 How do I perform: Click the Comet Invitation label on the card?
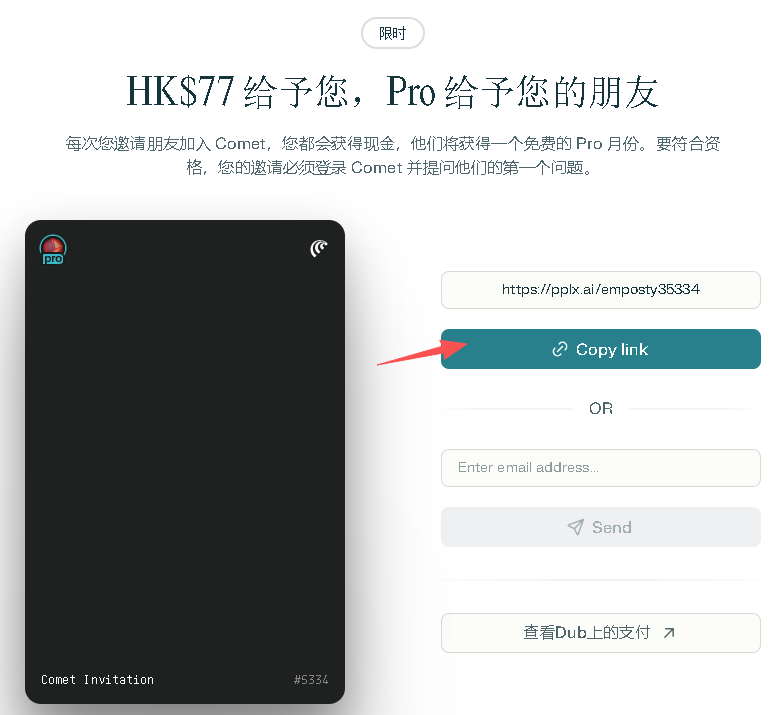97,679
